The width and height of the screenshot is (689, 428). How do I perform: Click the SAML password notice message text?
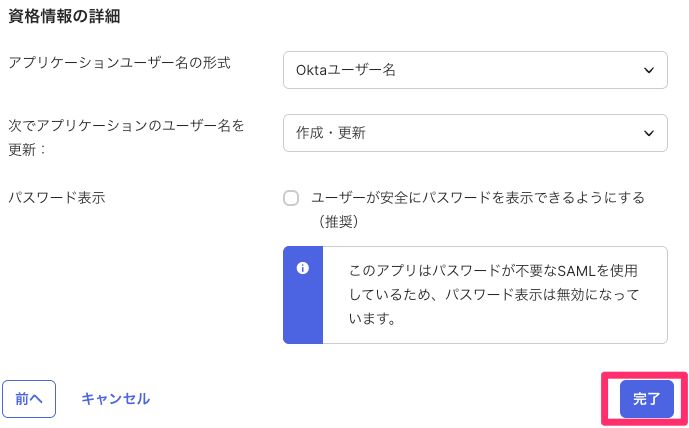pyautogui.click(x=493, y=296)
